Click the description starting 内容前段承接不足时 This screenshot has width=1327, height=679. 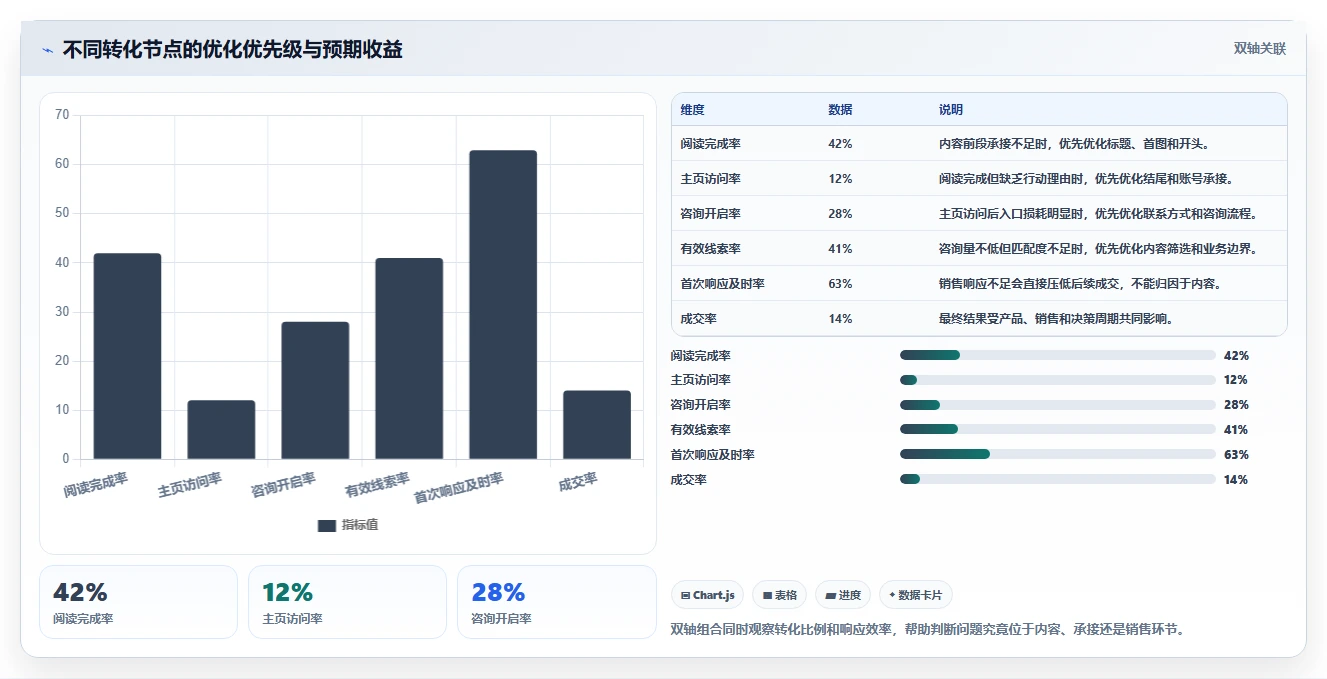coord(1075,144)
